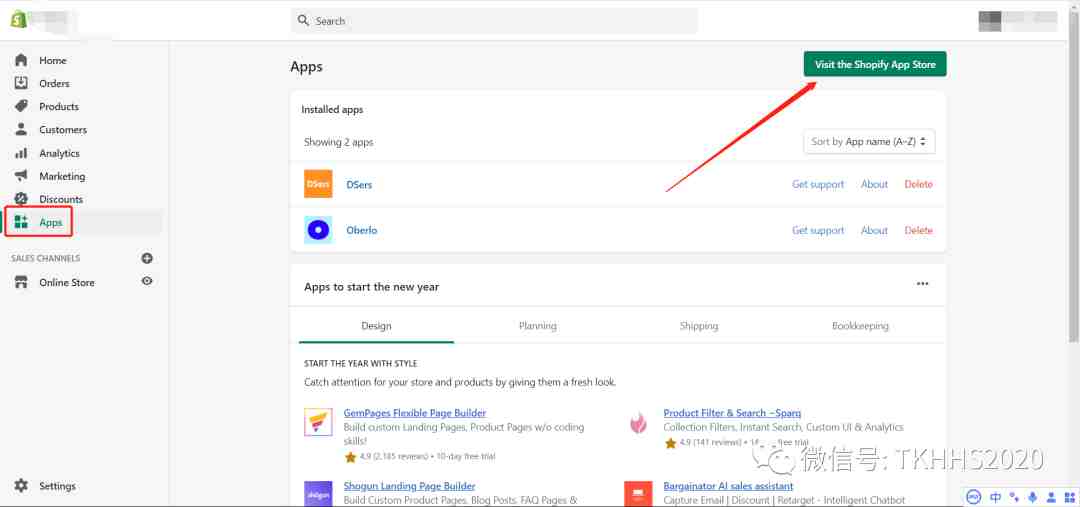This screenshot has width=1080, height=507.
Task: Click Get support for DSers
Action: tap(818, 184)
